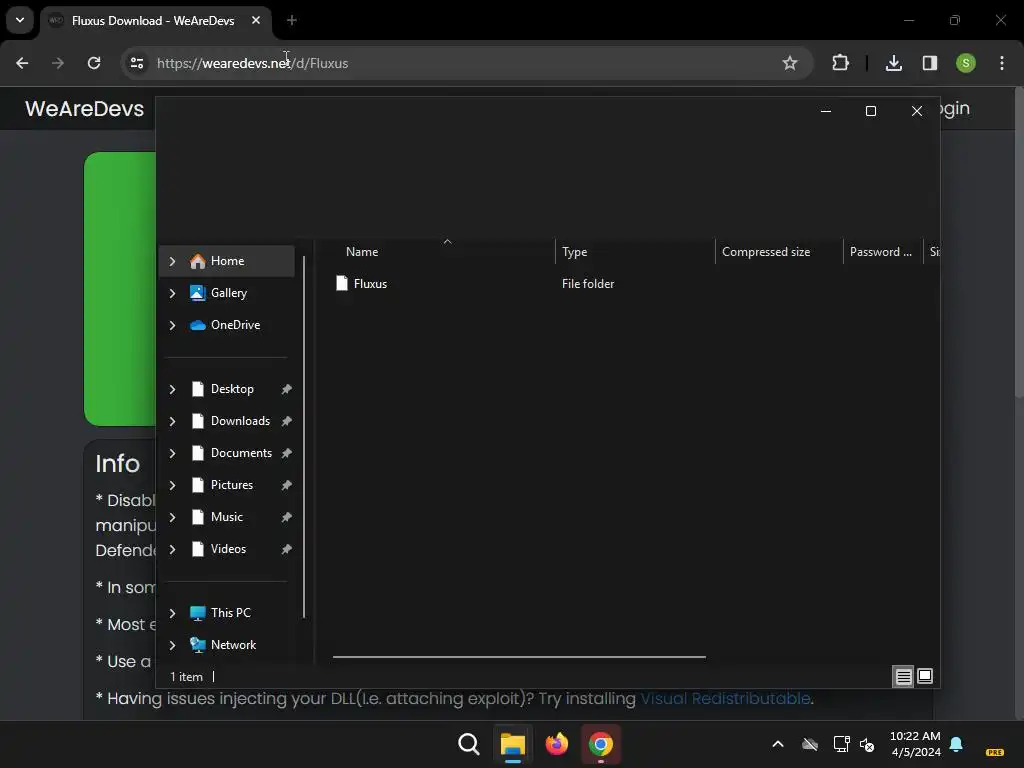Click the muted volume tray icon
Image resolution: width=1024 pixels, height=768 pixels.
click(x=867, y=744)
